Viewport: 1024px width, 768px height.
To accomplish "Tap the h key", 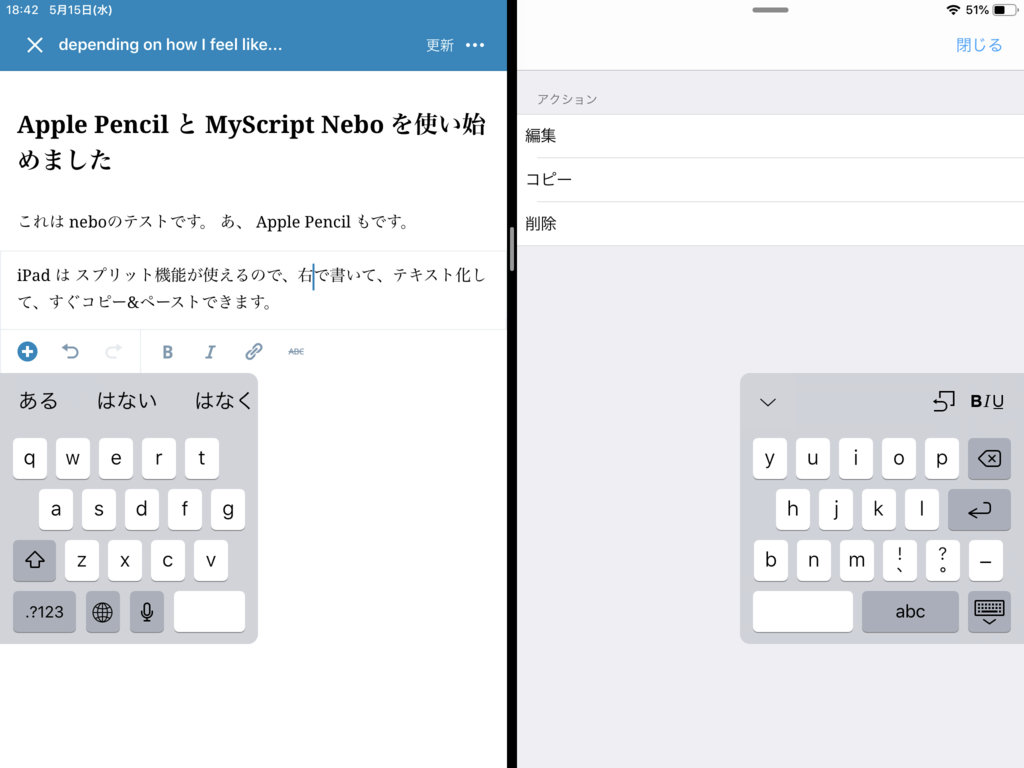I will (793, 509).
